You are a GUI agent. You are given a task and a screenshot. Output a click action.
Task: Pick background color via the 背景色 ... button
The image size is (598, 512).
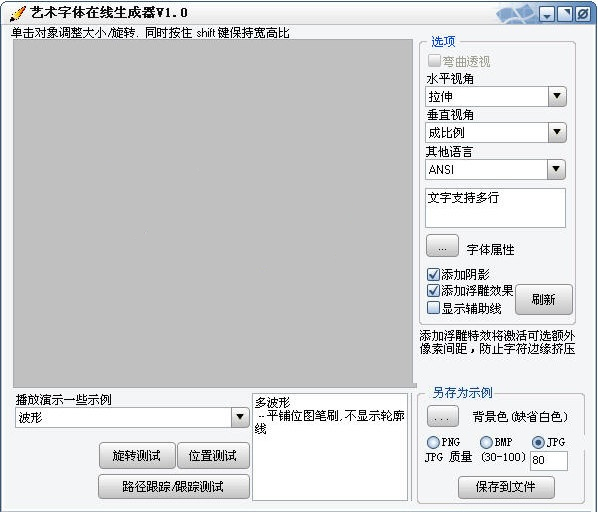442,416
